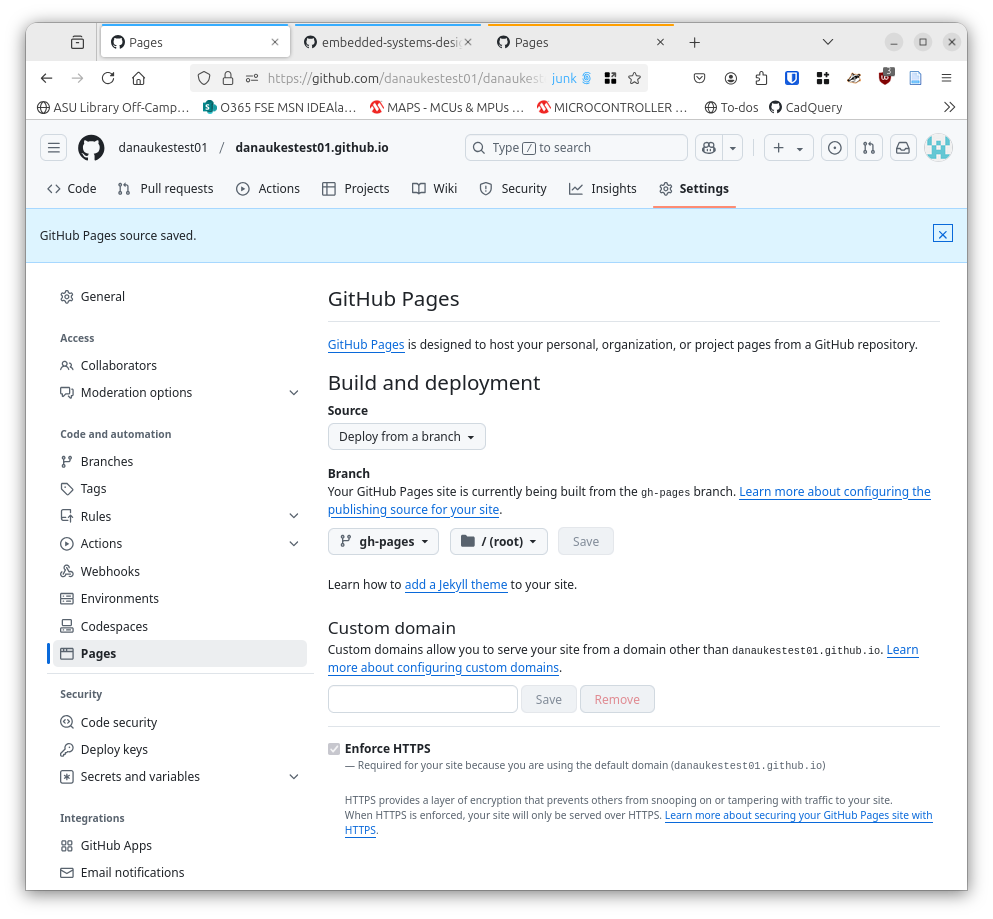The width and height of the screenshot is (993, 919).
Task: Open the hamburger navigation menu in GitHub header
Action: pos(54,148)
